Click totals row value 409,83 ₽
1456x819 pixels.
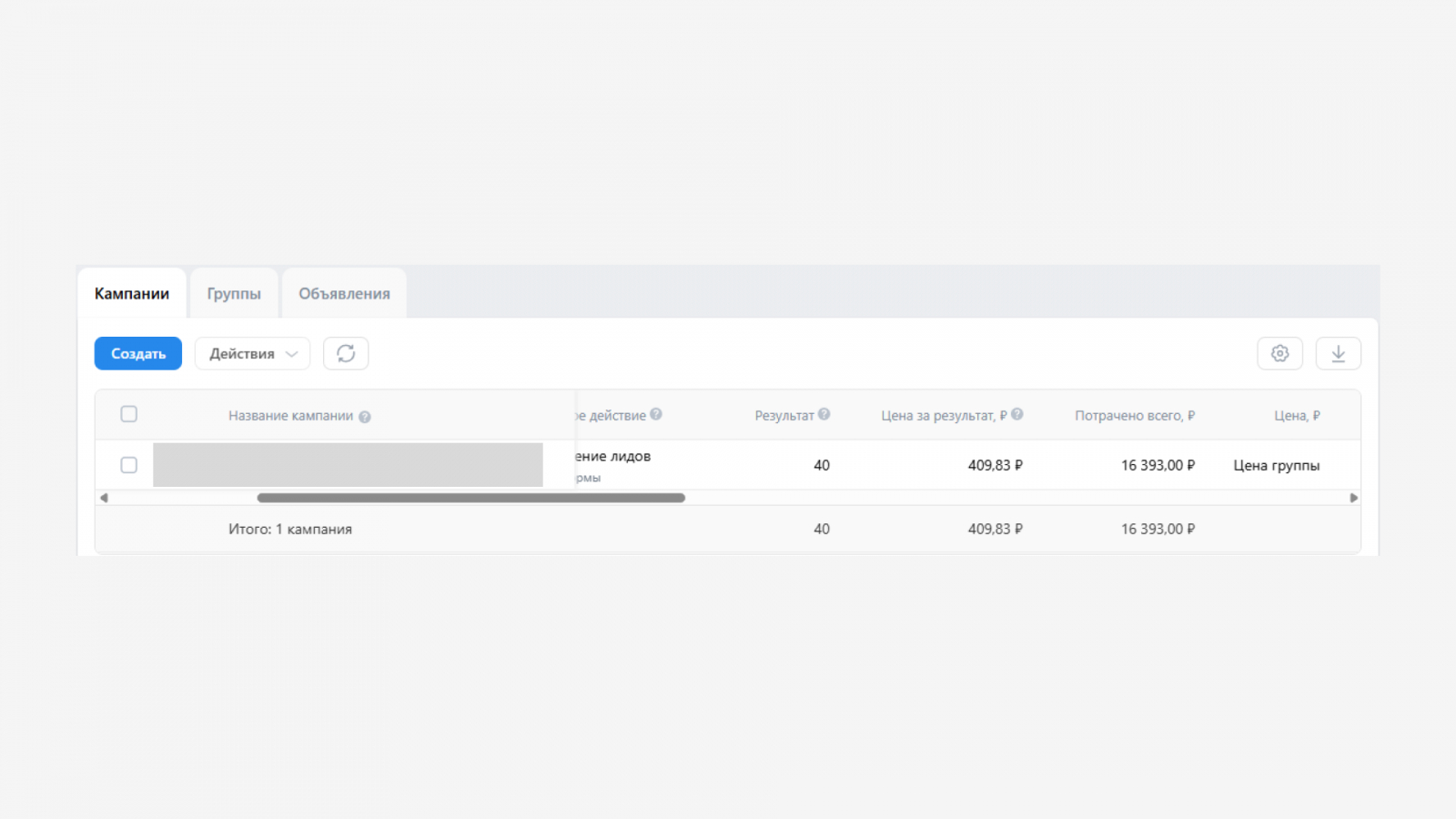(x=996, y=529)
